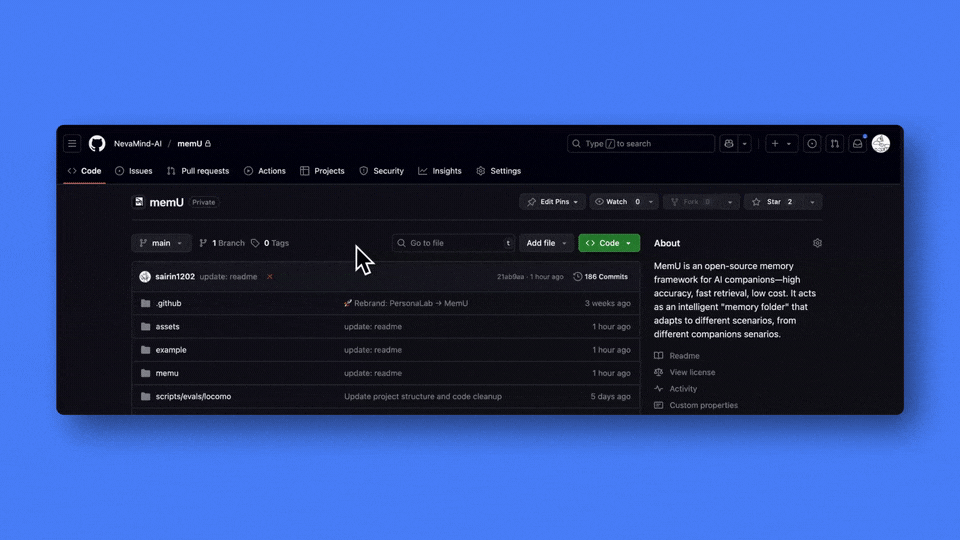The image size is (960, 540).
Task: Click the sairin1202 avatar image
Action: point(145,277)
